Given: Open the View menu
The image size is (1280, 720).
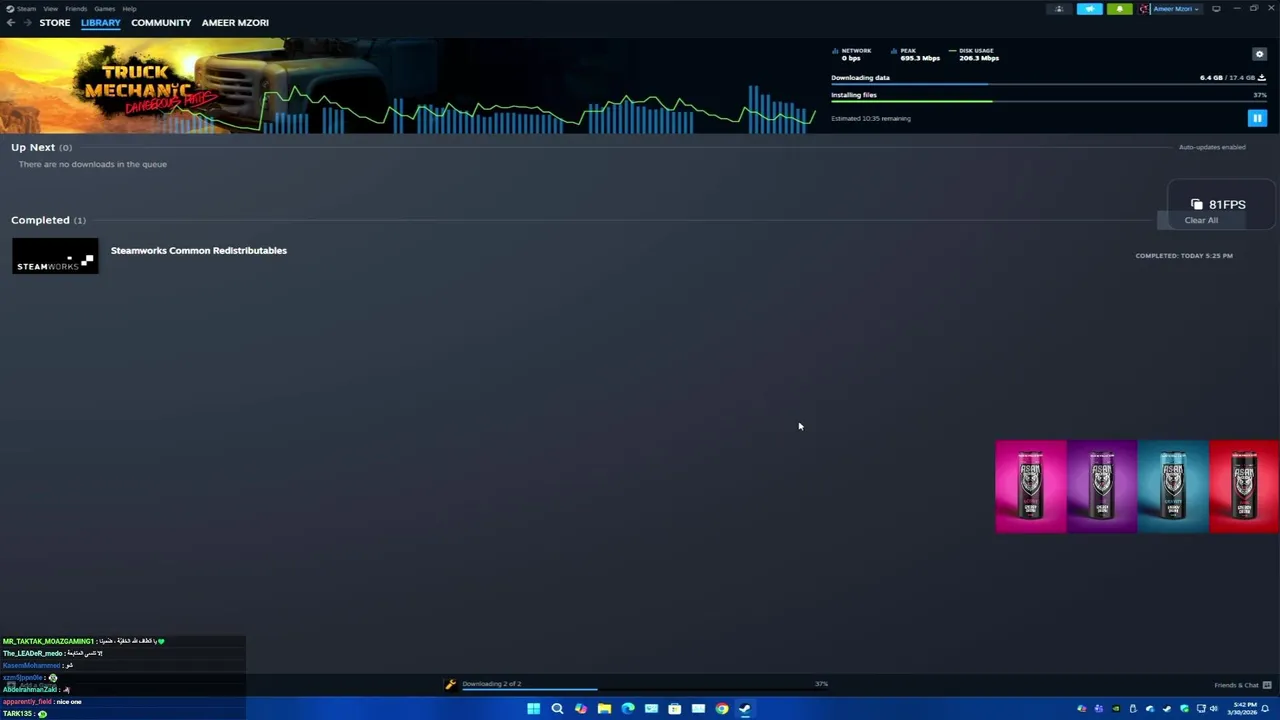Looking at the screenshot, I should point(50,8).
